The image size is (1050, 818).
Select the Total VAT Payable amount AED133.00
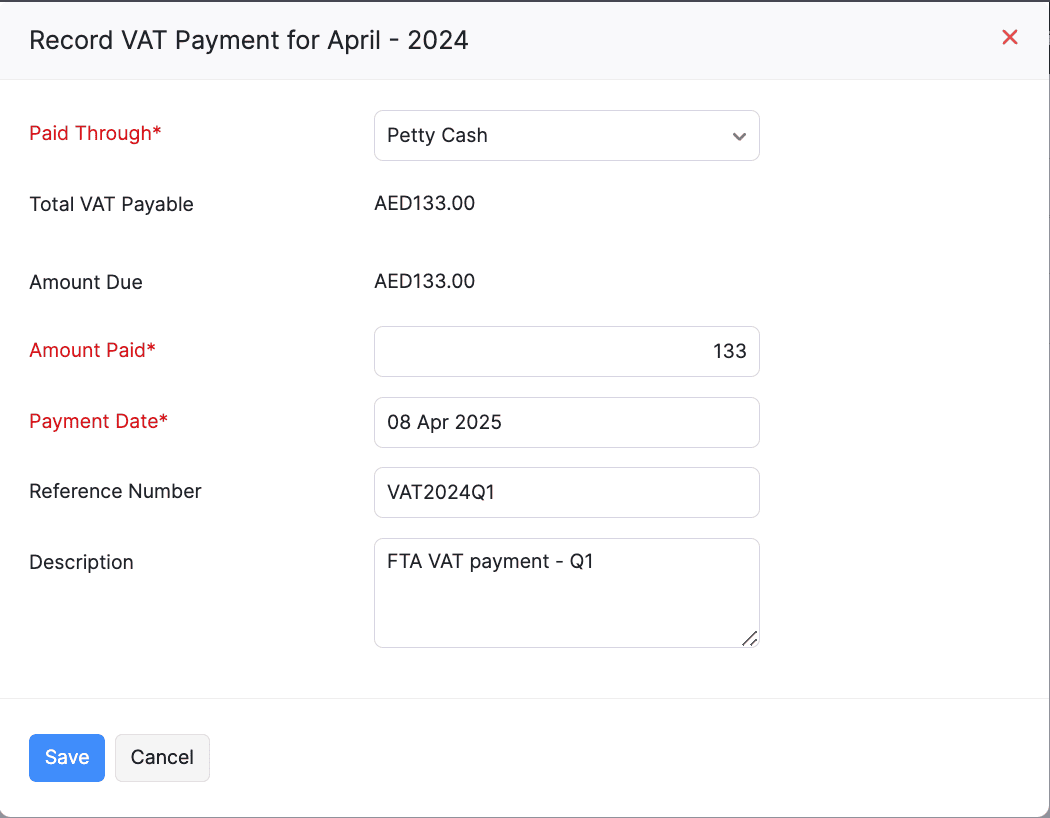pos(425,203)
